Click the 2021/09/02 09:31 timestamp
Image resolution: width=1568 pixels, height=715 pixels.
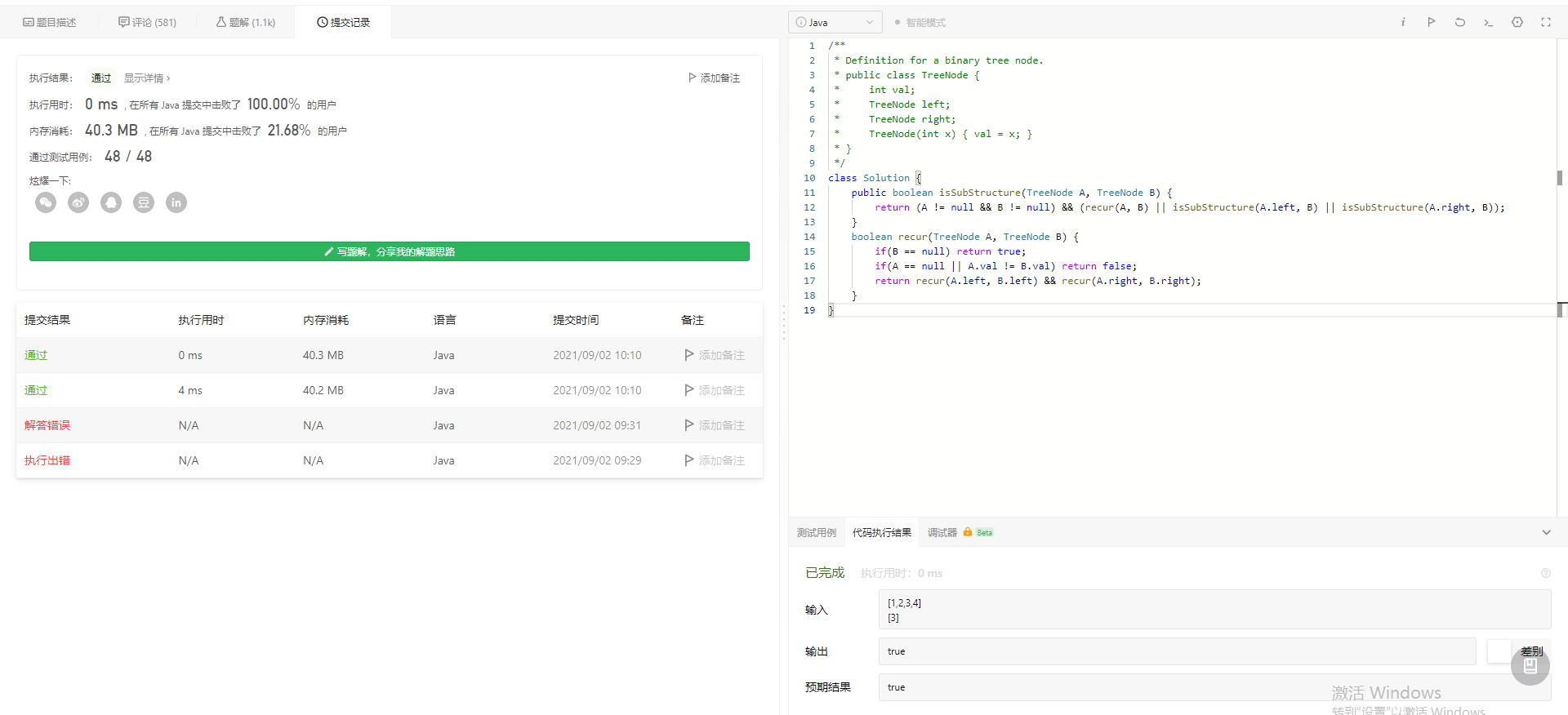(597, 425)
